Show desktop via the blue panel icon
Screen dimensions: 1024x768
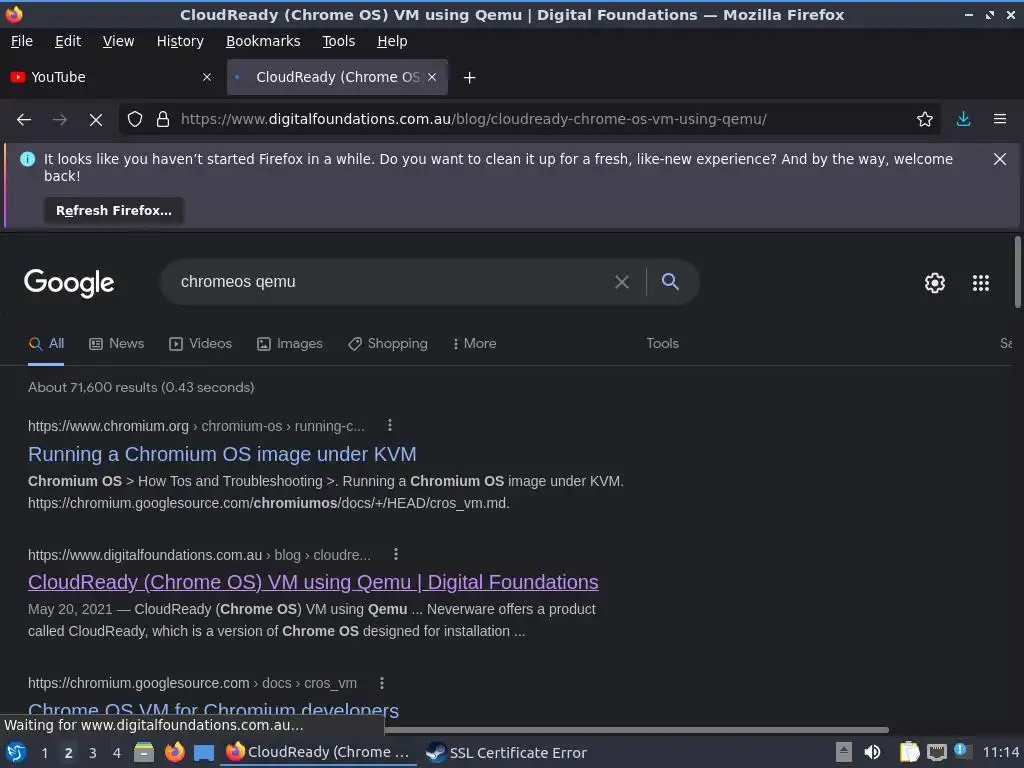(x=204, y=753)
